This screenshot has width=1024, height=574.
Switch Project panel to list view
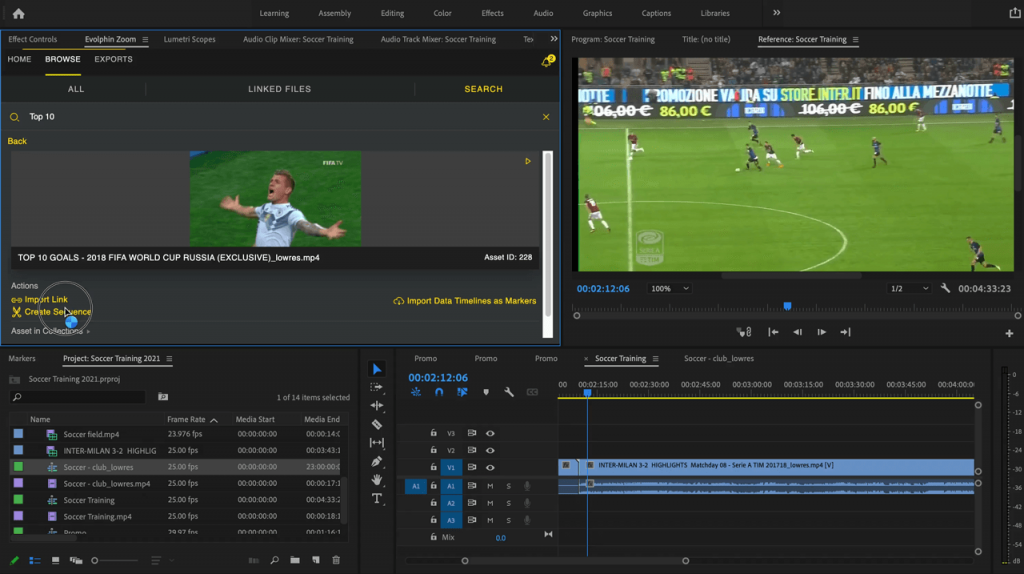click(x=35, y=560)
